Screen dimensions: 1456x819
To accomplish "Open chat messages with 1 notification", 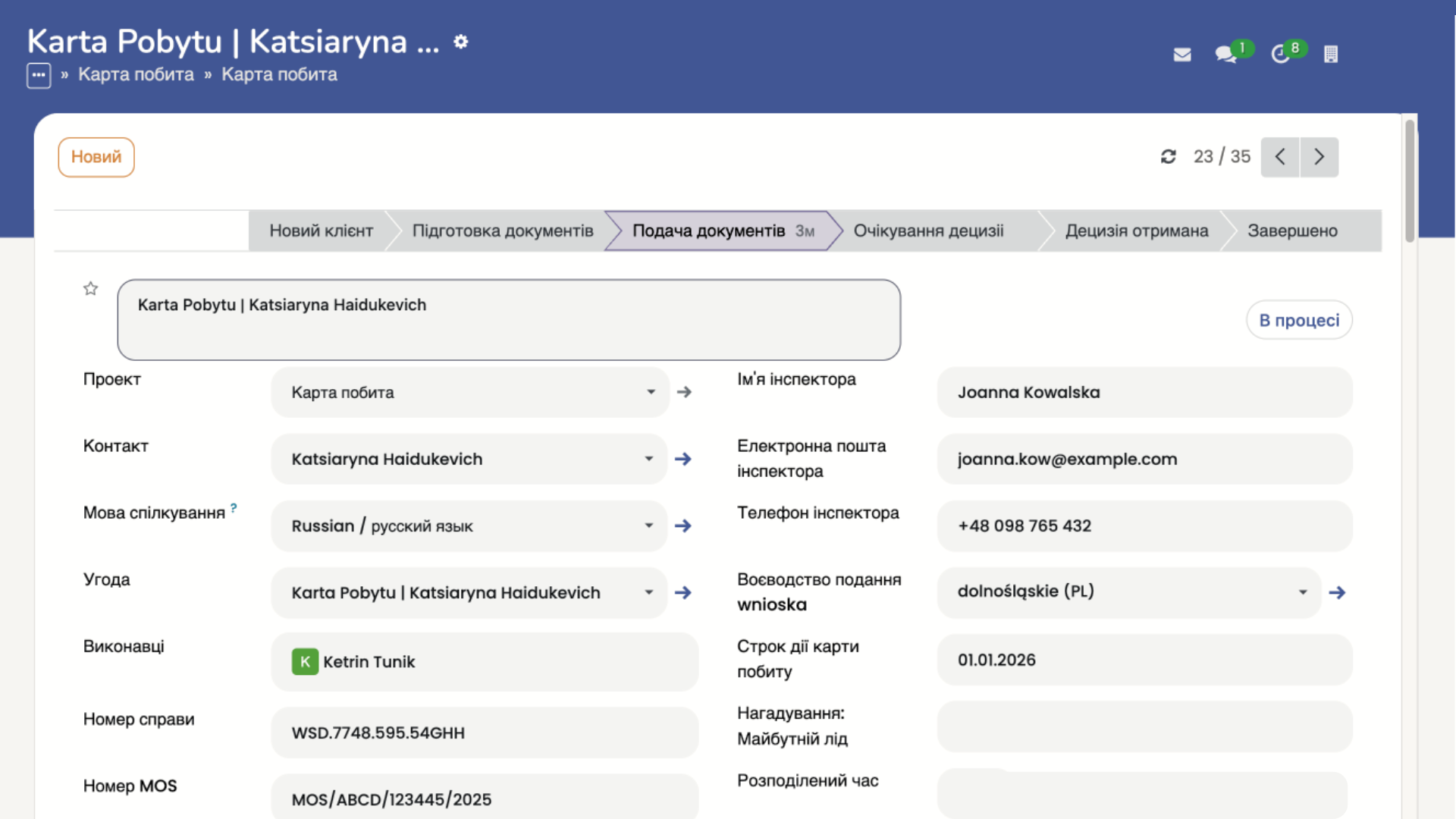I will pyautogui.click(x=1225, y=55).
